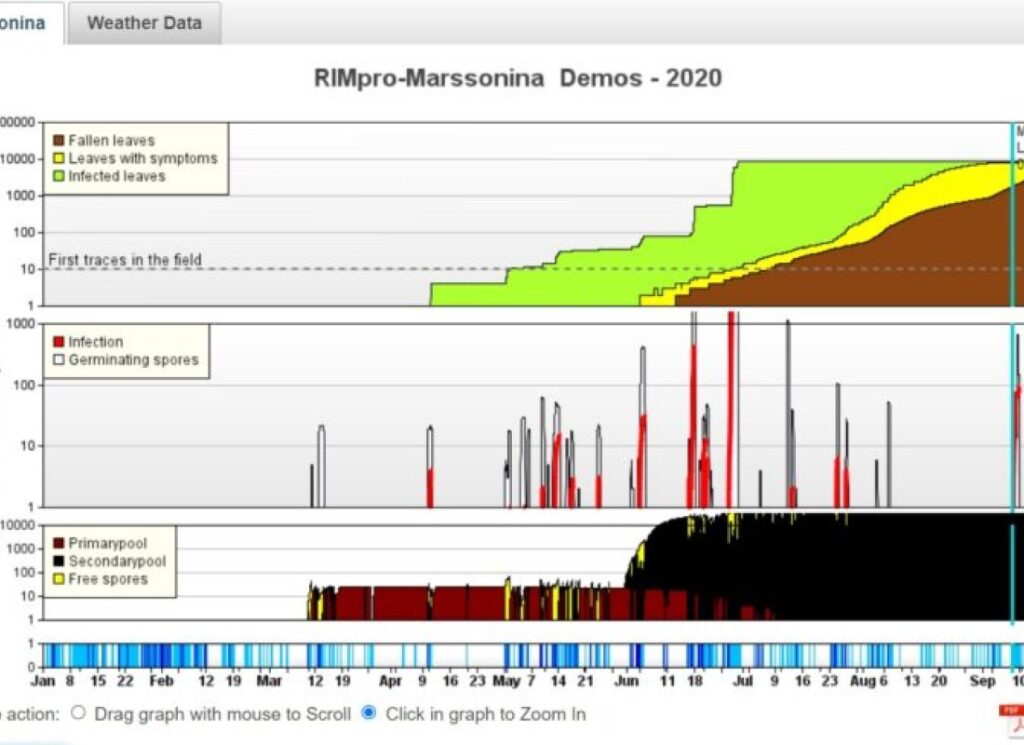Click the Free spores yellow swatch

pos(58,579)
